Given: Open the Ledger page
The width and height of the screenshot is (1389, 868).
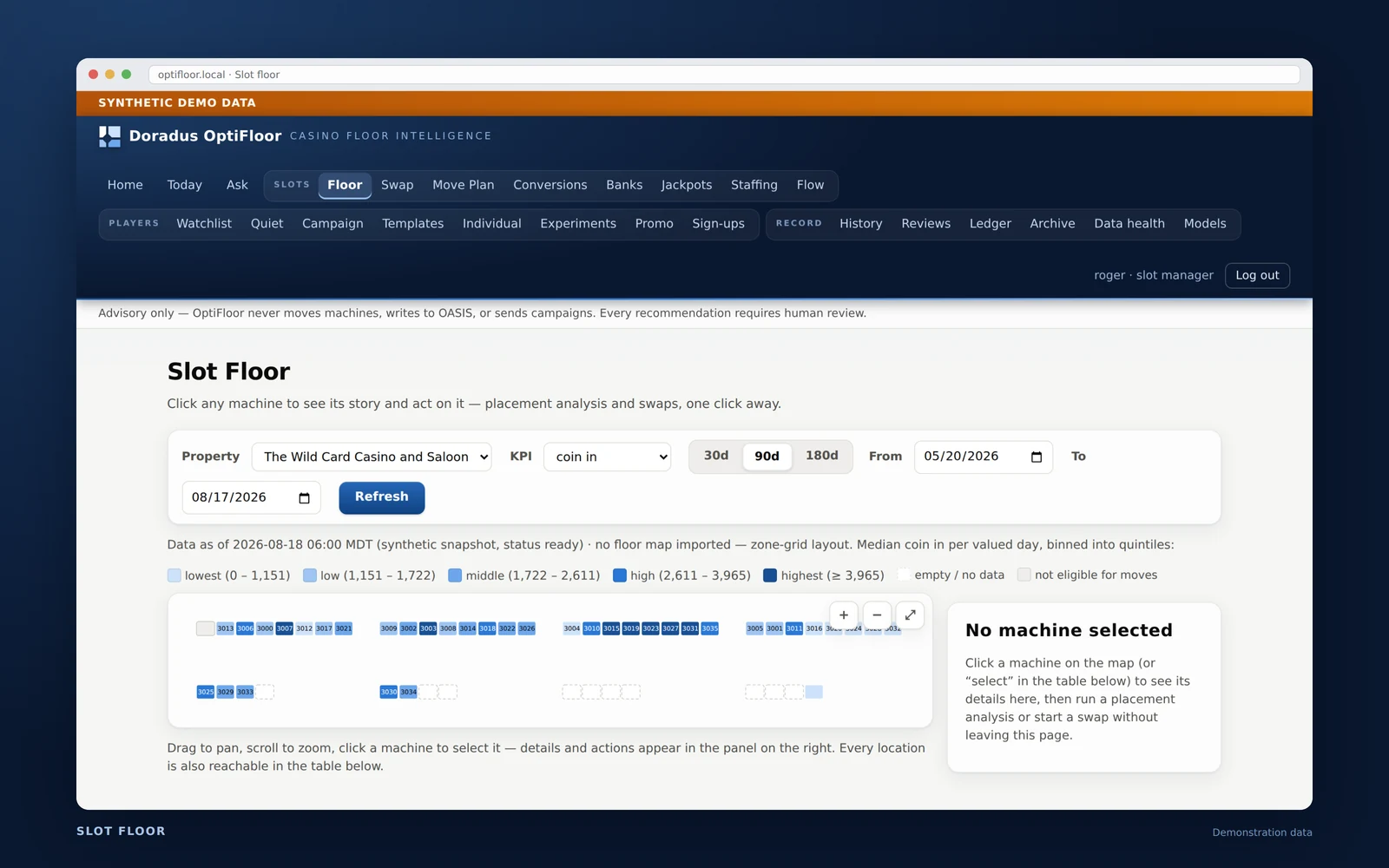Looking at the screenshot, I should coord(991,223).
